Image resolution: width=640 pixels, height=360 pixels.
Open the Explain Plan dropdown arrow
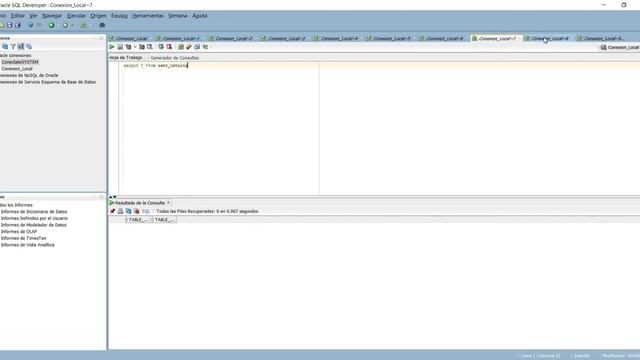pos(135,47)
